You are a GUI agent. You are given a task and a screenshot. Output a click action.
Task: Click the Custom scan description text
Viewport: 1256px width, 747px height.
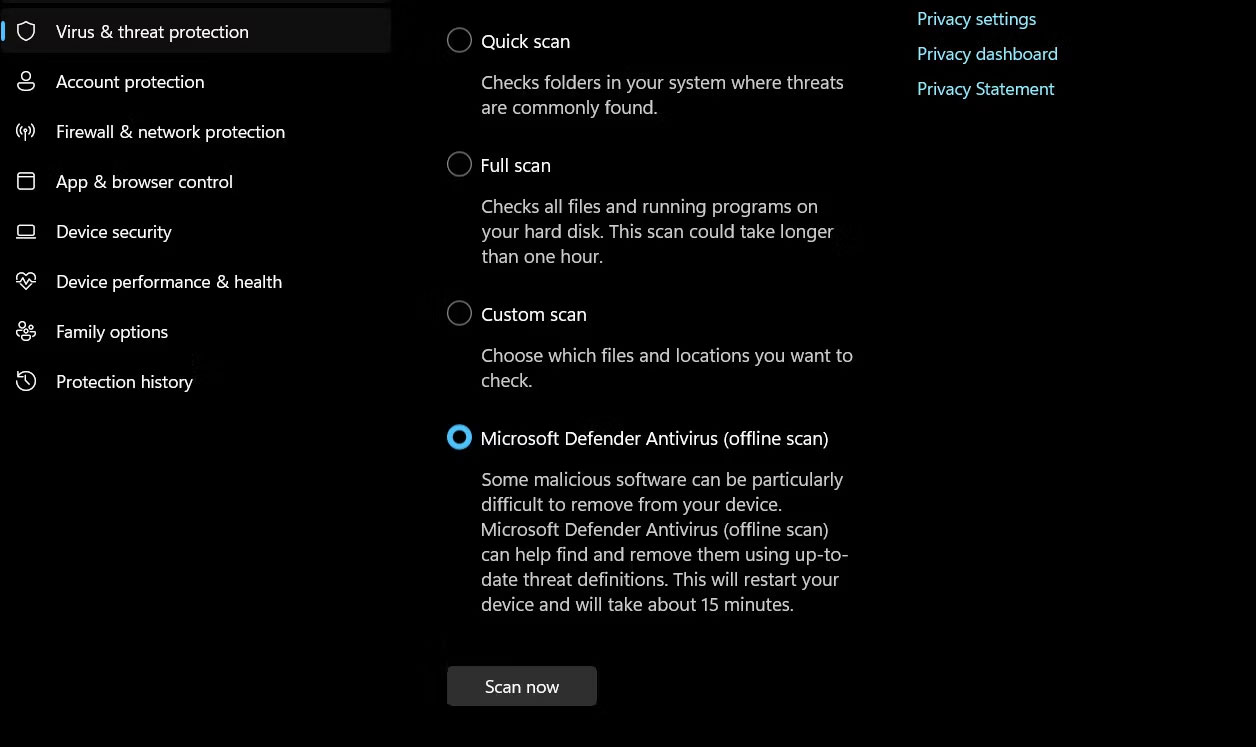666,367
